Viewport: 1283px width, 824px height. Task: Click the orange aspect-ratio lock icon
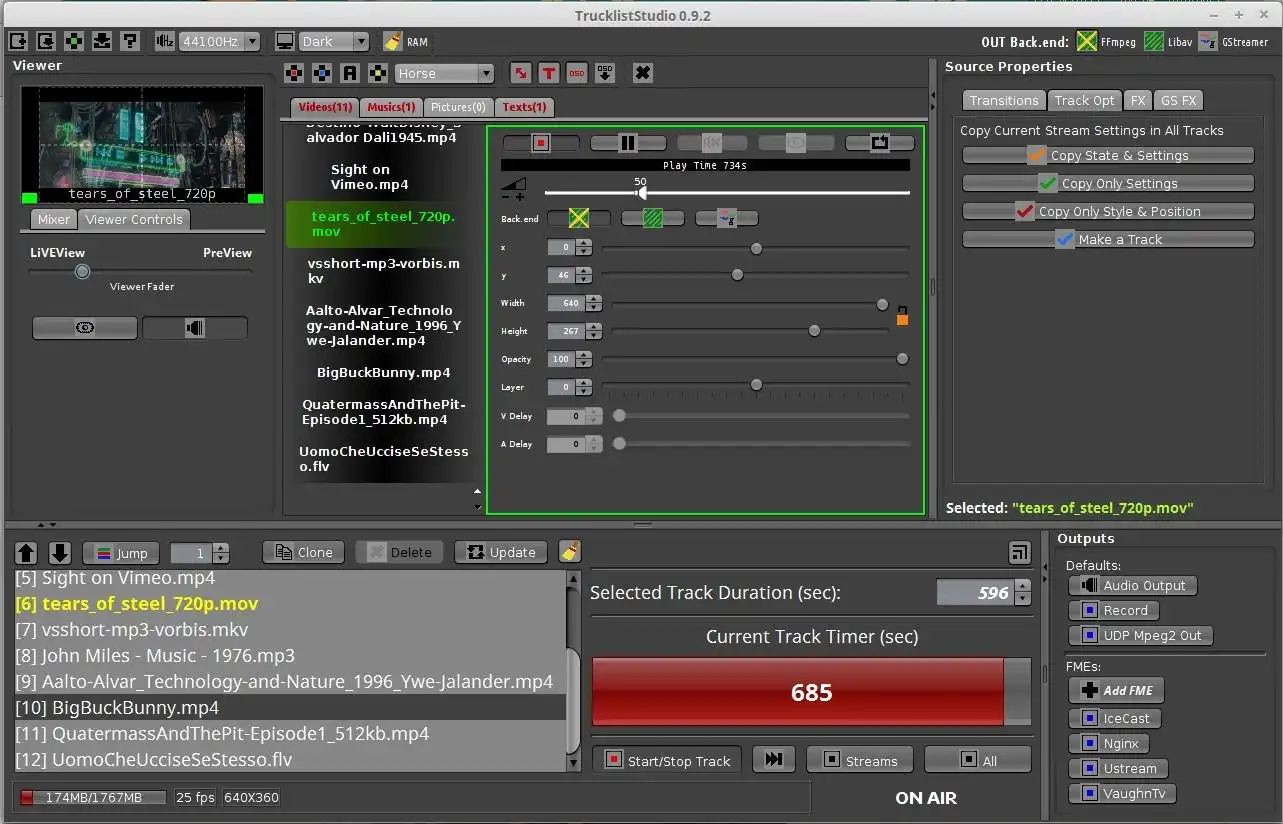point(902,316)
